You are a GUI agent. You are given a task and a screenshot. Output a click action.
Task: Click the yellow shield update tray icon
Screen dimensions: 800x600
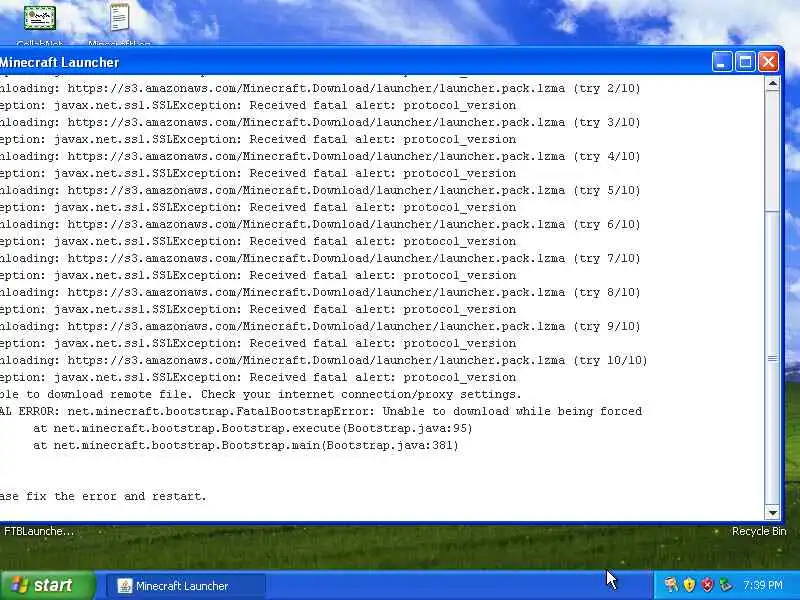(x=689, y=585)
